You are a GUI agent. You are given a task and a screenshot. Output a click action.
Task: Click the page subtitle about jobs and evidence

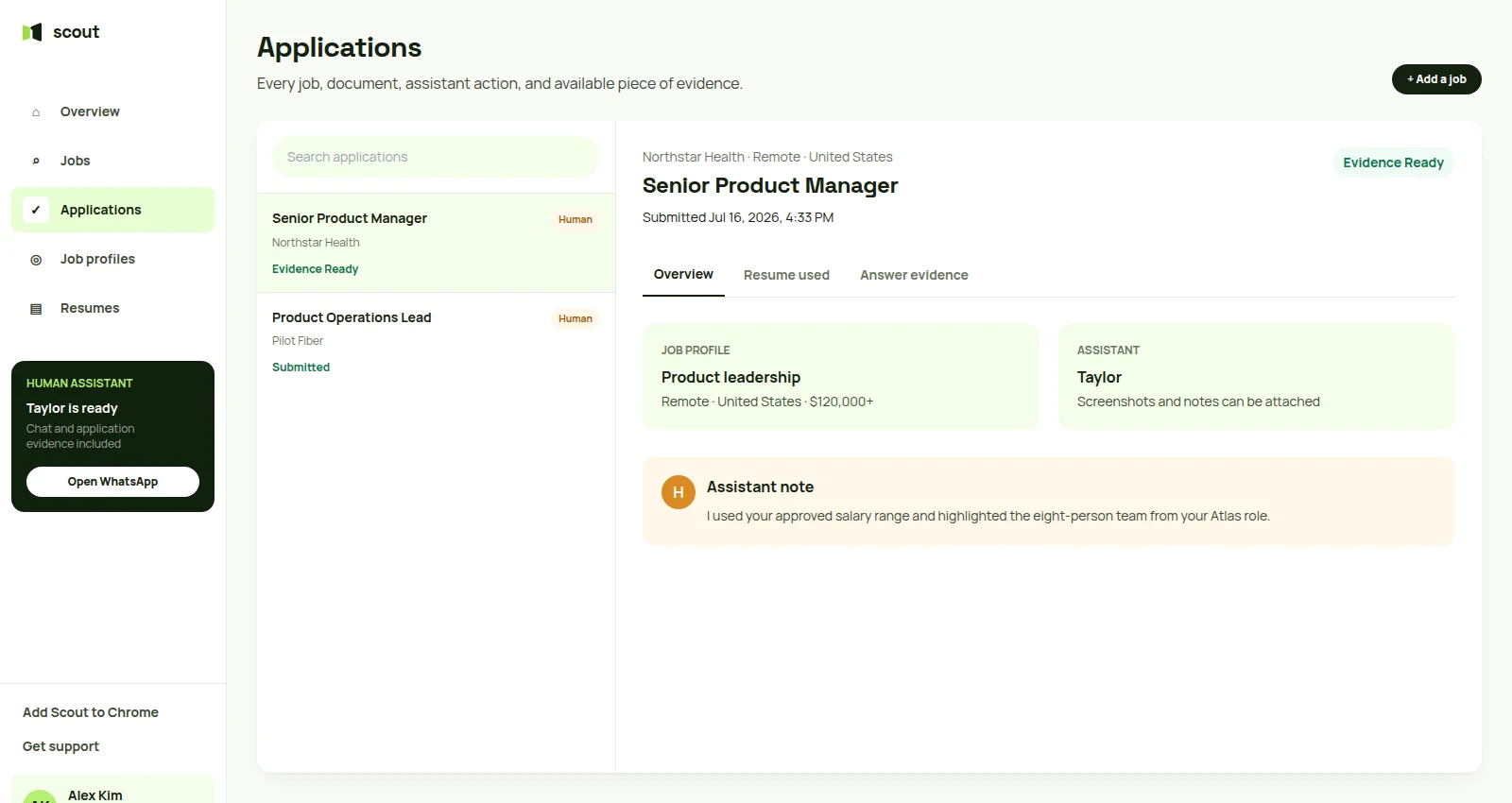[x=500, y=83]
